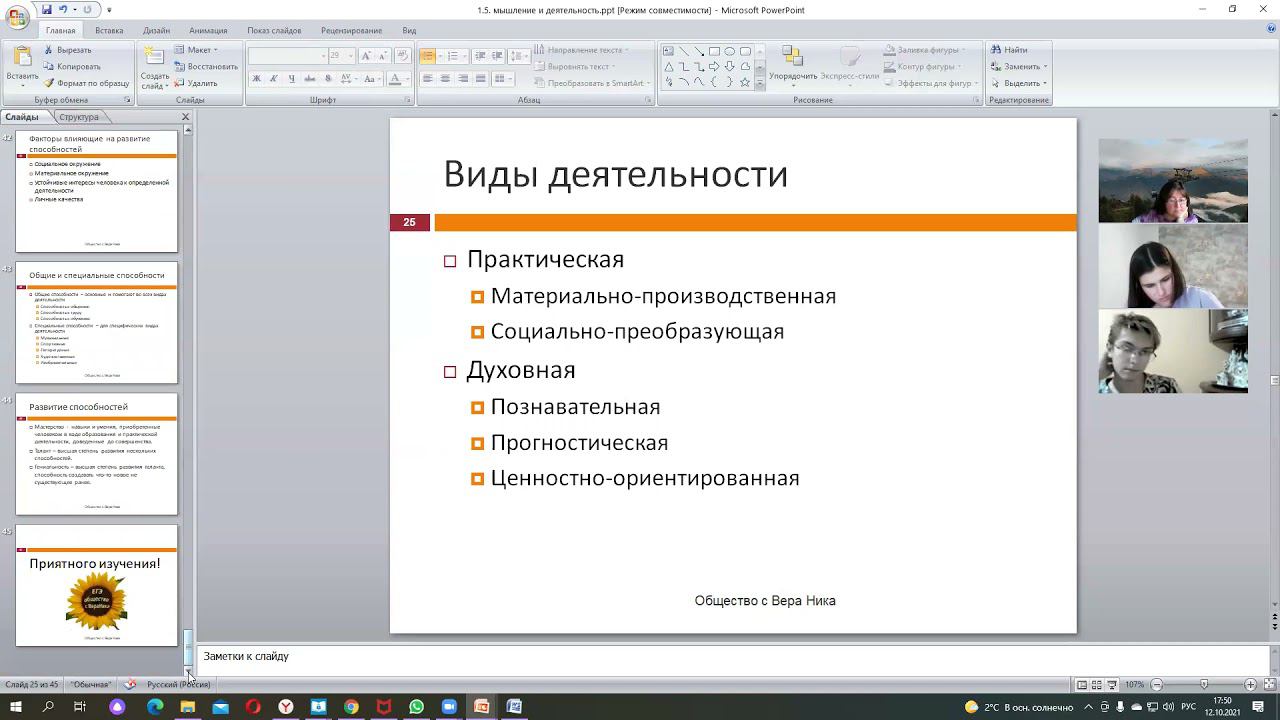Toggle bulleted list button
Screen dimensions: 1280x720
click(429, 56)
